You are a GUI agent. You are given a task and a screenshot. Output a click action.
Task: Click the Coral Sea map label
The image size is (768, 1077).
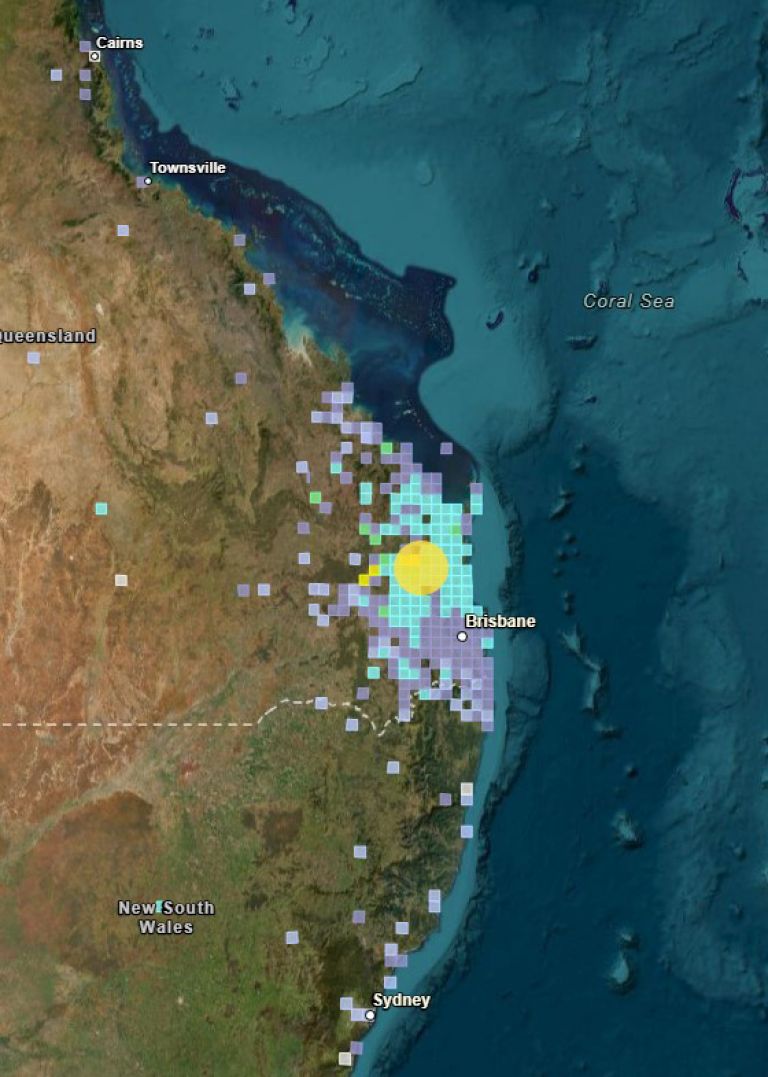[628, 301]
